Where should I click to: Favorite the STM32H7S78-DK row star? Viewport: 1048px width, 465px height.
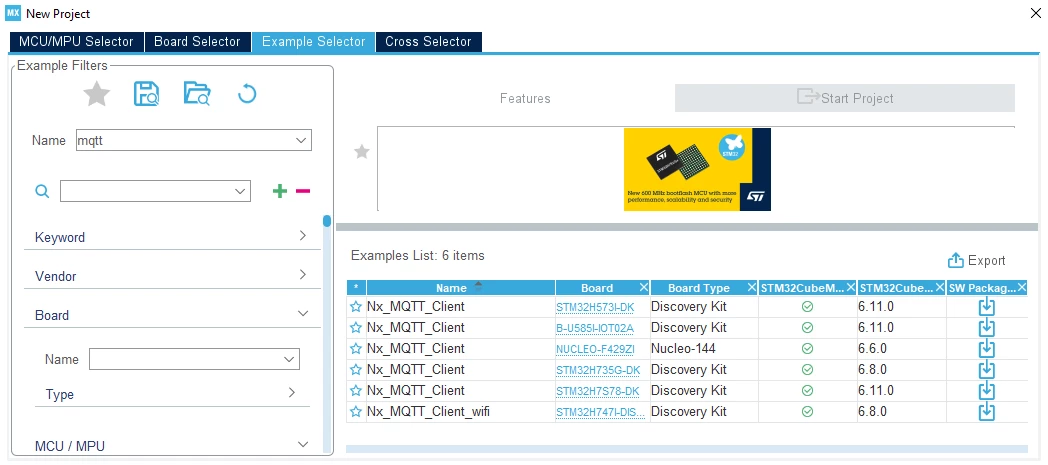[356, 390]
